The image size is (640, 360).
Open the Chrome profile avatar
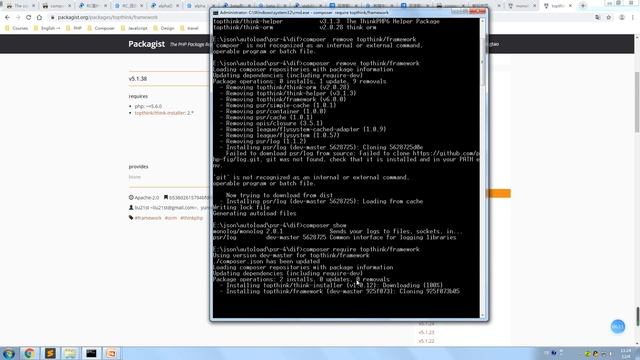622,18
